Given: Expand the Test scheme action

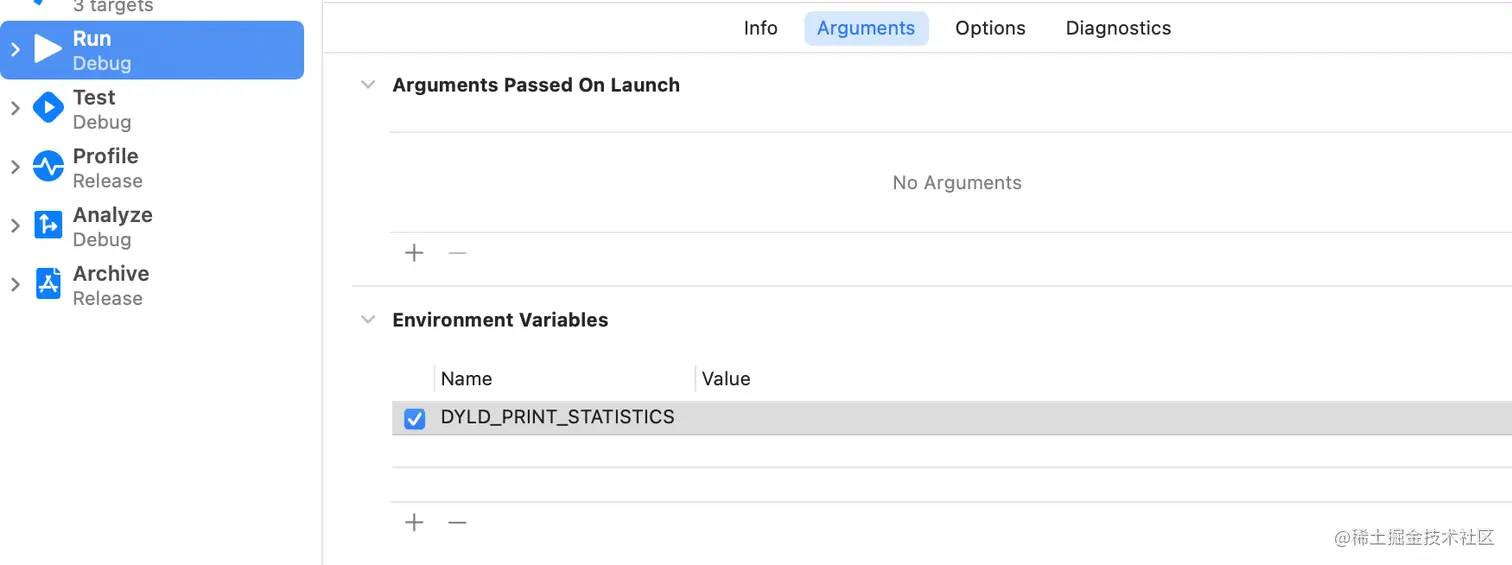Looking at the screenshot, I should point(15,108).
